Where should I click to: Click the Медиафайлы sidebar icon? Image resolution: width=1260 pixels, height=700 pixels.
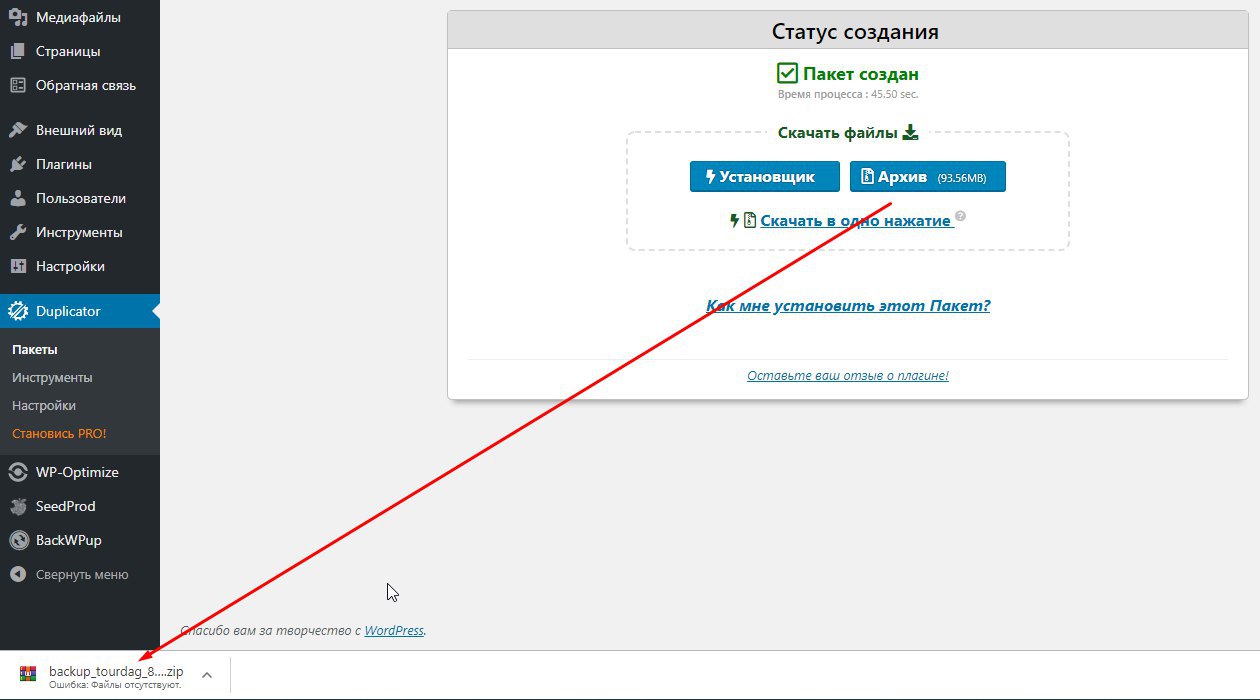coord(18,17)
